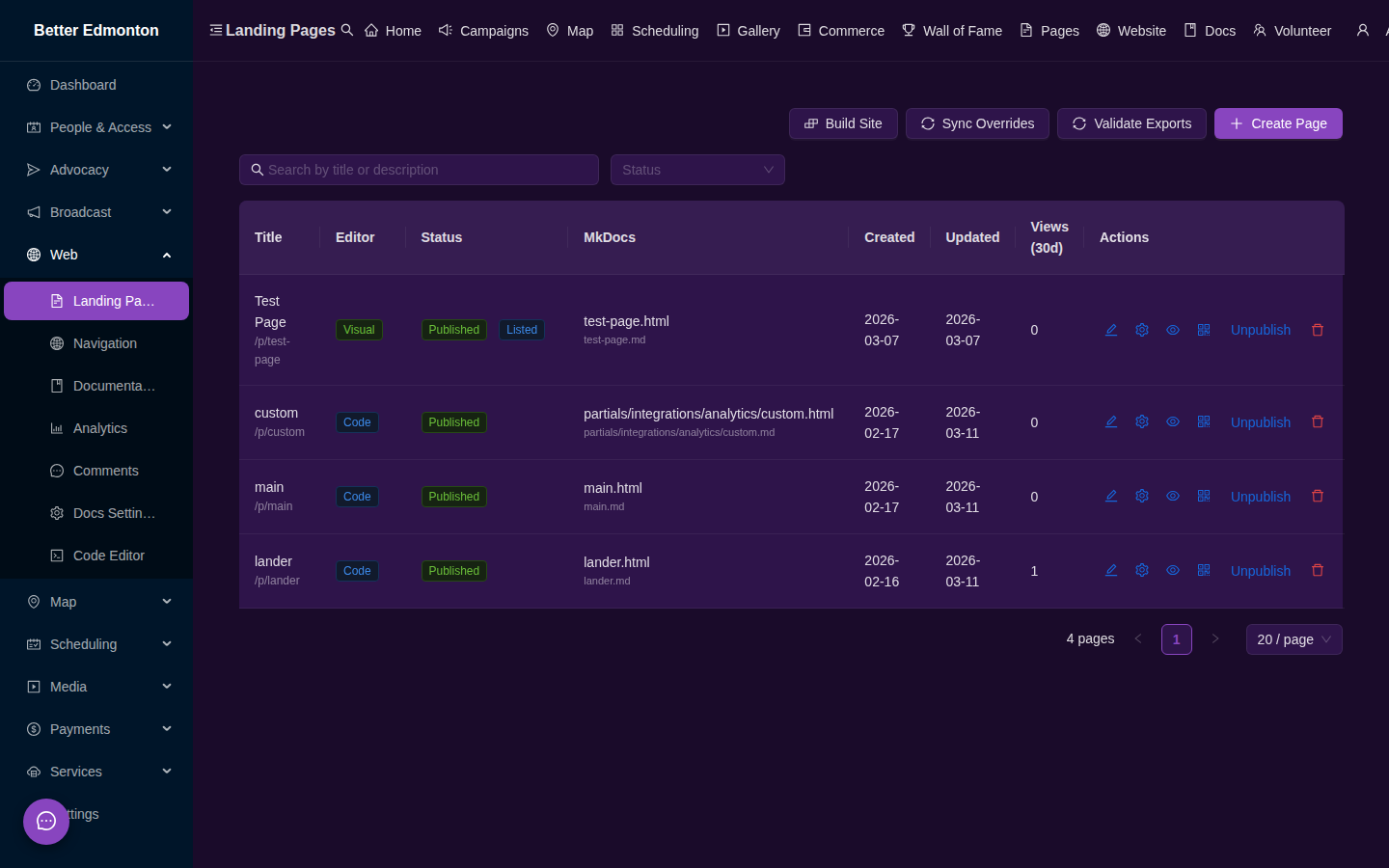
Task: Unpublish the main page
Action: pos(1261,497)
